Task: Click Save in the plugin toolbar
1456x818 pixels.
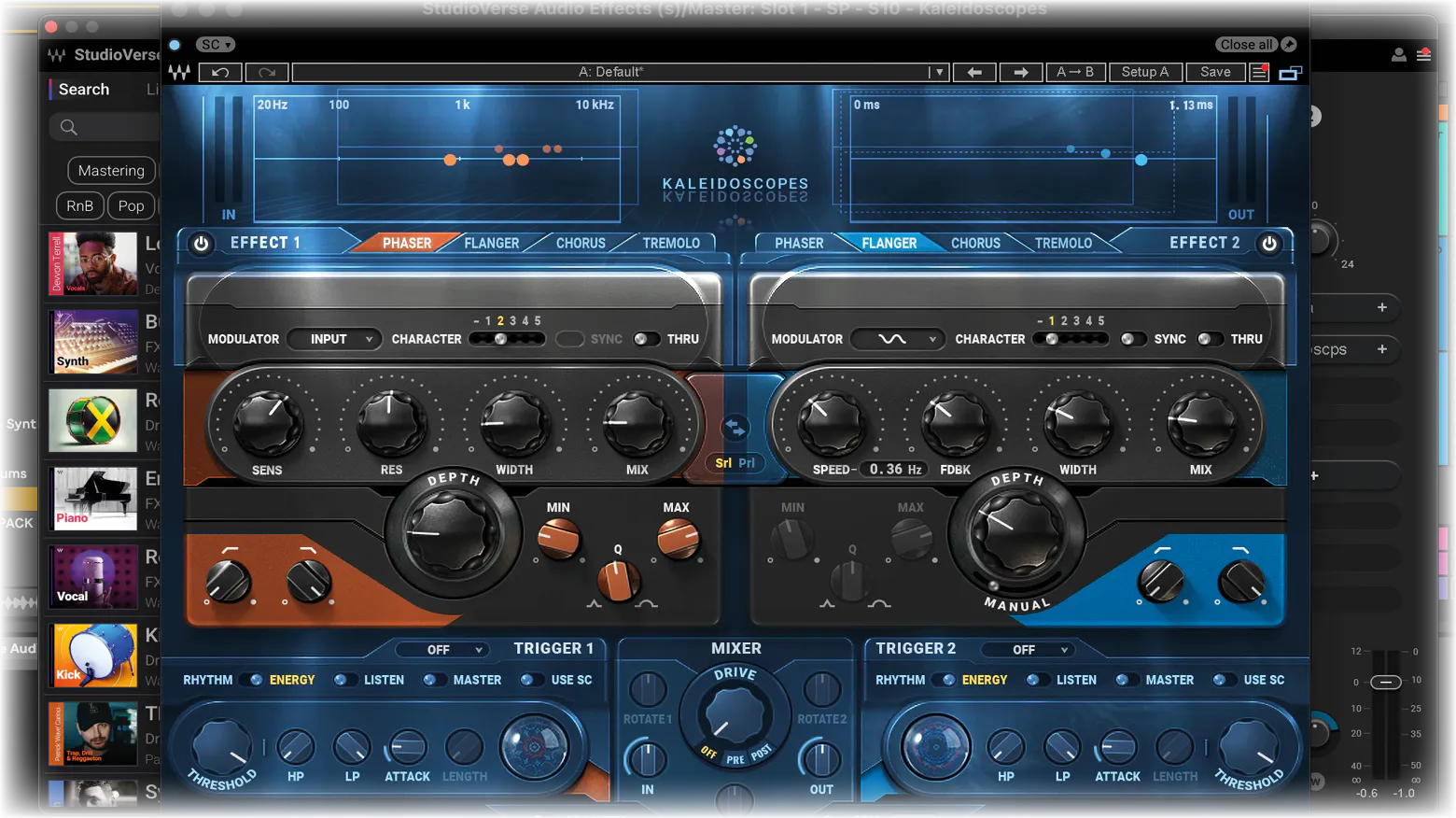Action: 1215,72
